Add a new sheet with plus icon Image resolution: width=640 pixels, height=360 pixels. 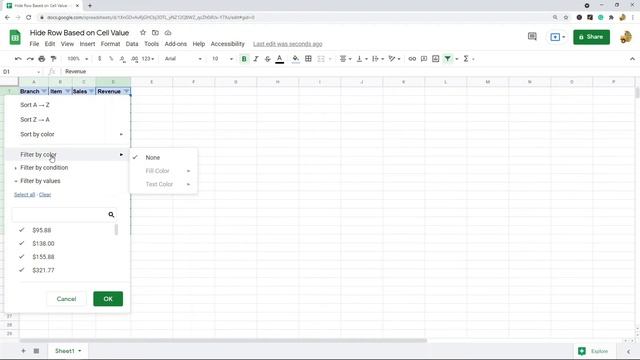tap(23, 351)
